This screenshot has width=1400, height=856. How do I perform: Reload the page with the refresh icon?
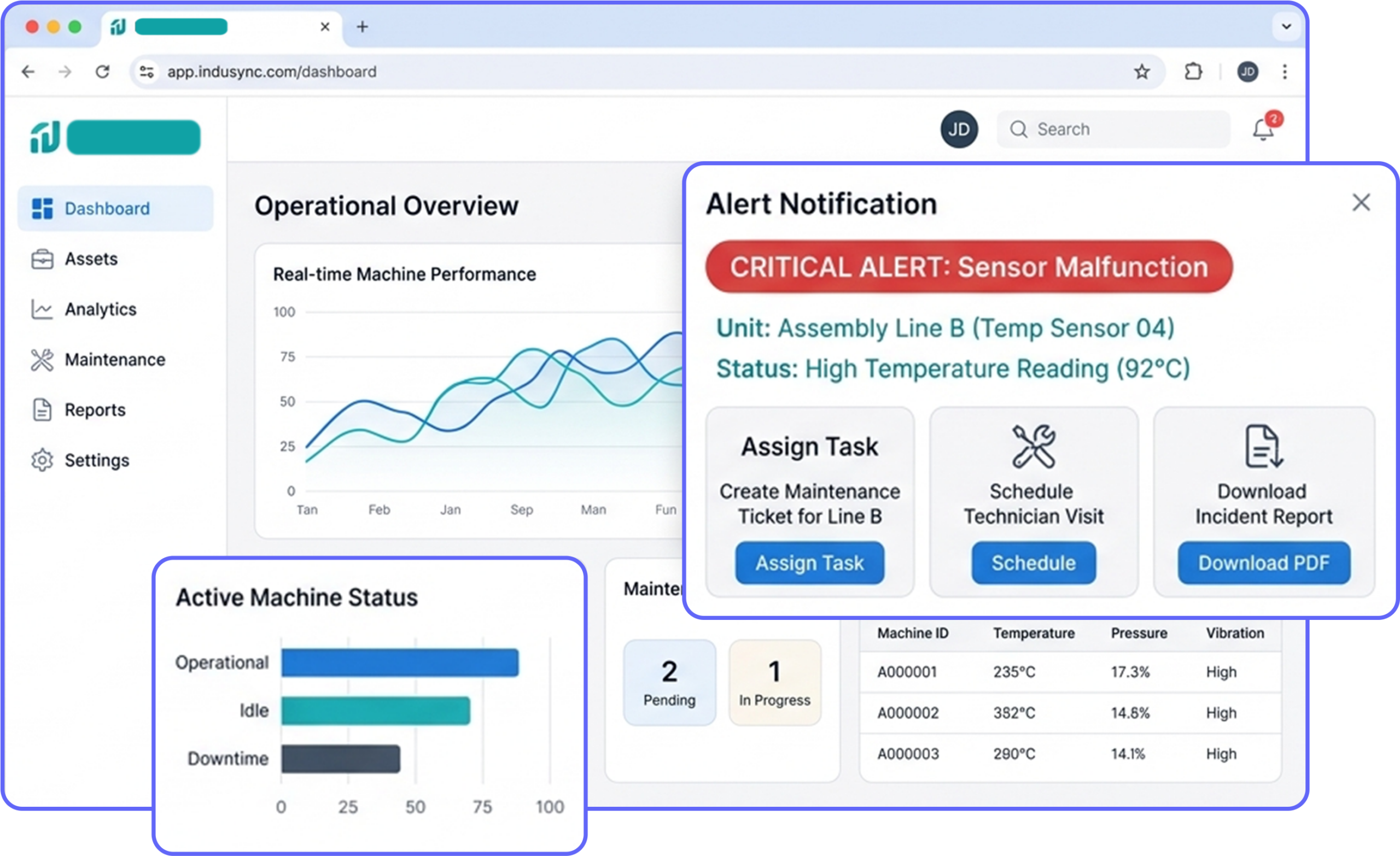click(102, 72)
